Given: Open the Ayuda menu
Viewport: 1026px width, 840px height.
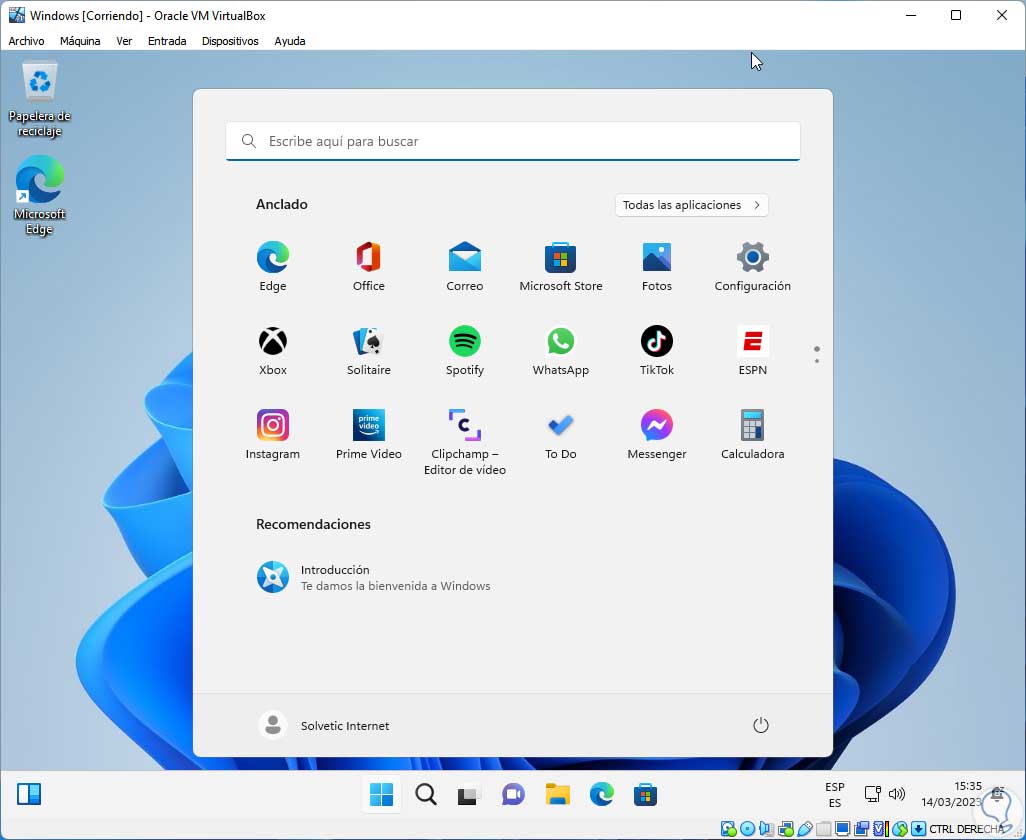Looking at the screenshot, I should (x=290, y=41).
